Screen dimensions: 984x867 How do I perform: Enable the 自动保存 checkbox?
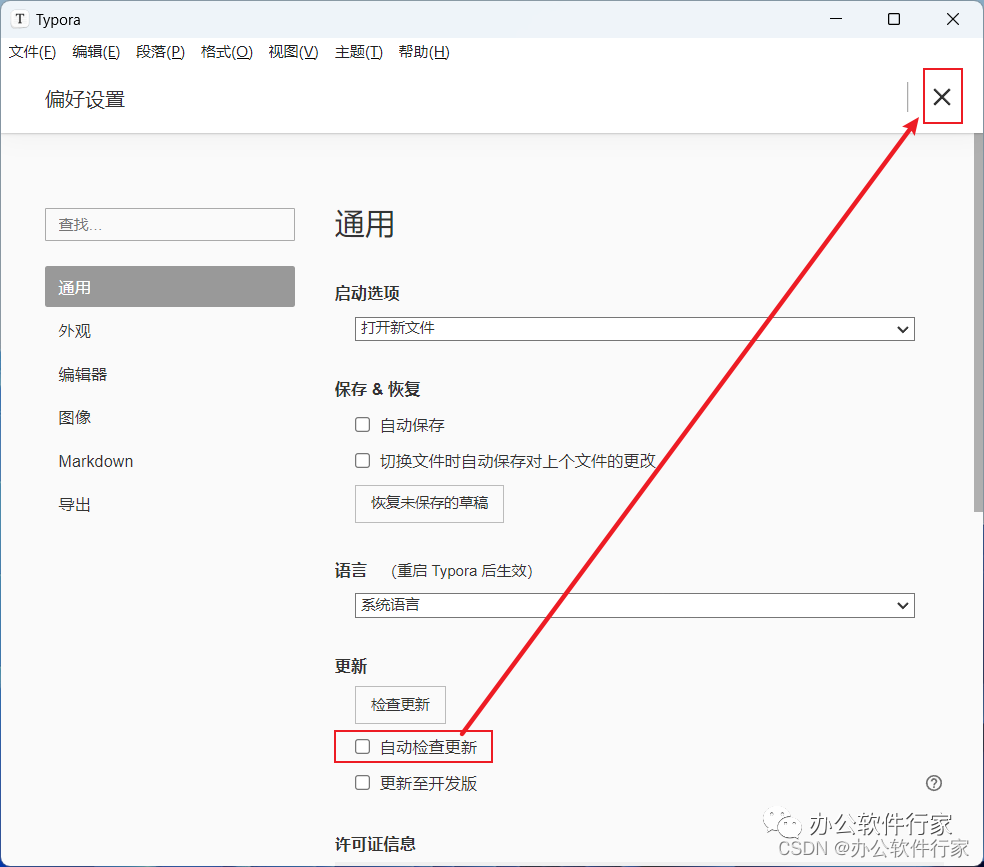coord(362,425)
